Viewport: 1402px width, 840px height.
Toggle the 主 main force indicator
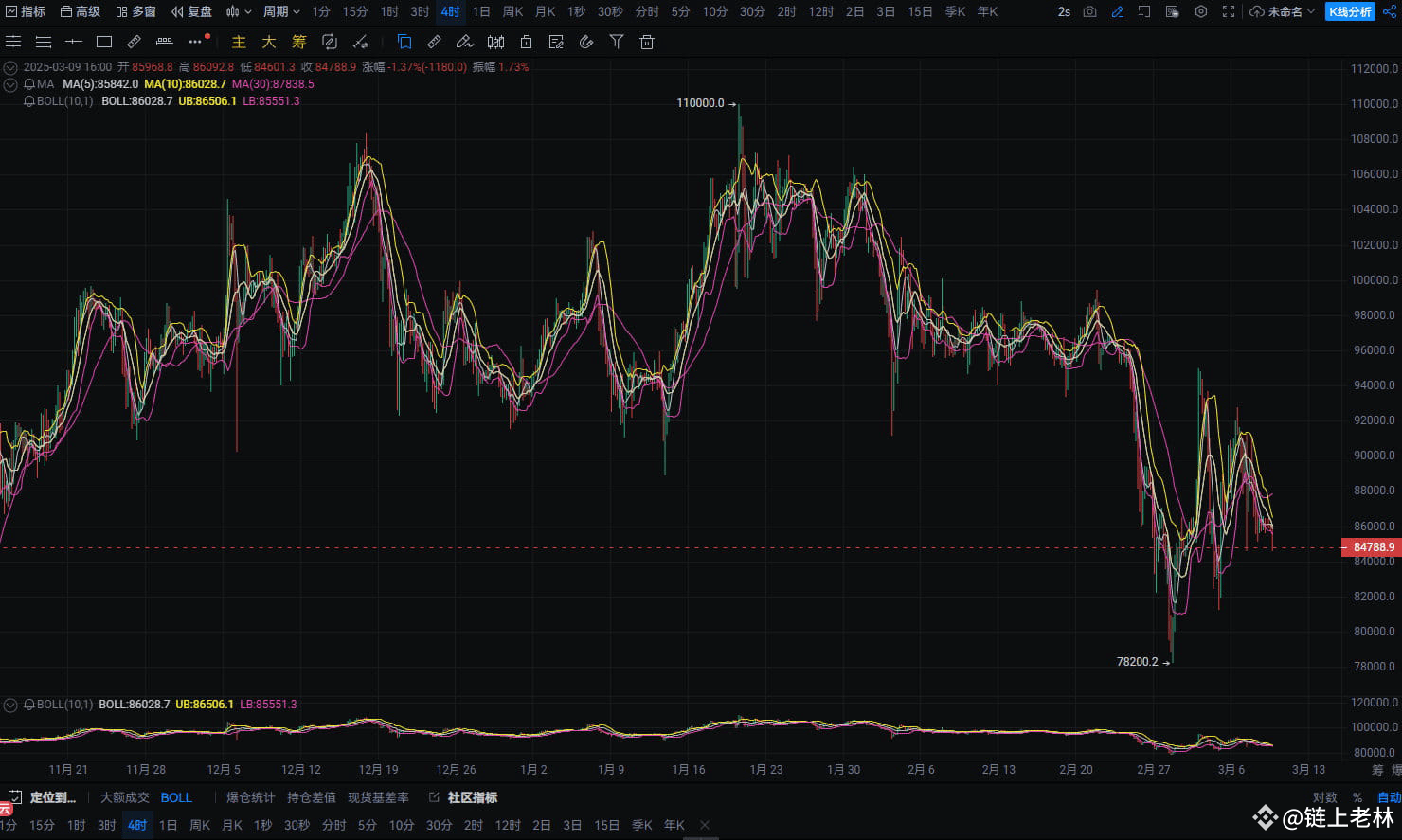coord(239,42)
